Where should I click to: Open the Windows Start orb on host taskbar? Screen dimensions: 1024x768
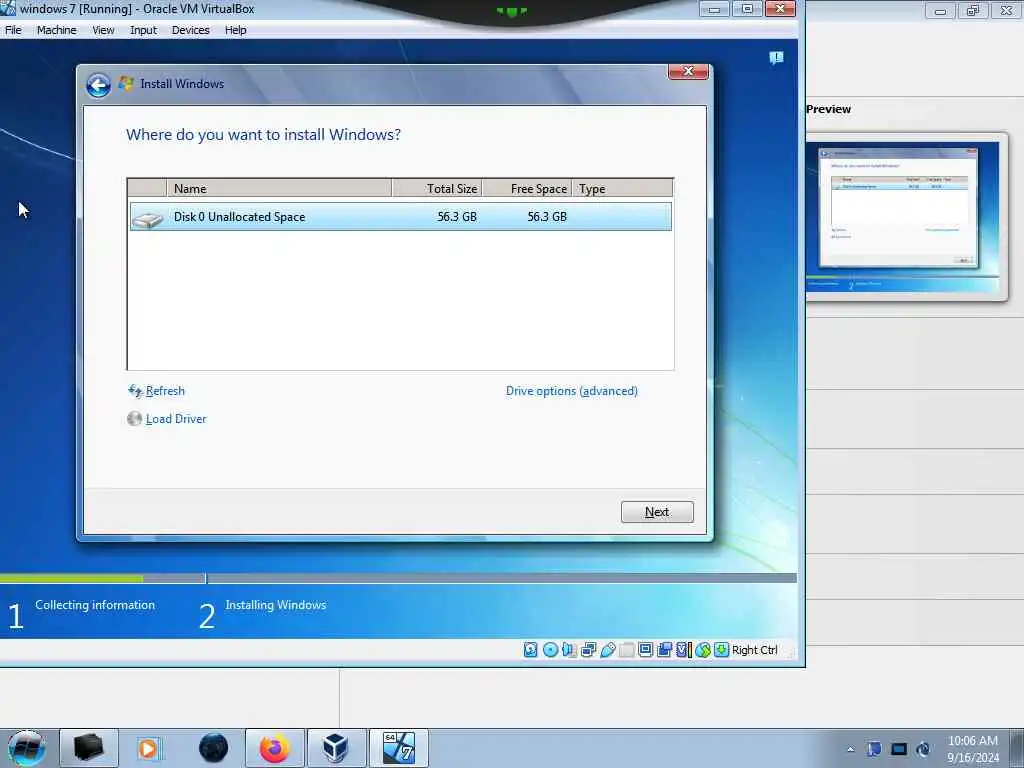point(27,748)
